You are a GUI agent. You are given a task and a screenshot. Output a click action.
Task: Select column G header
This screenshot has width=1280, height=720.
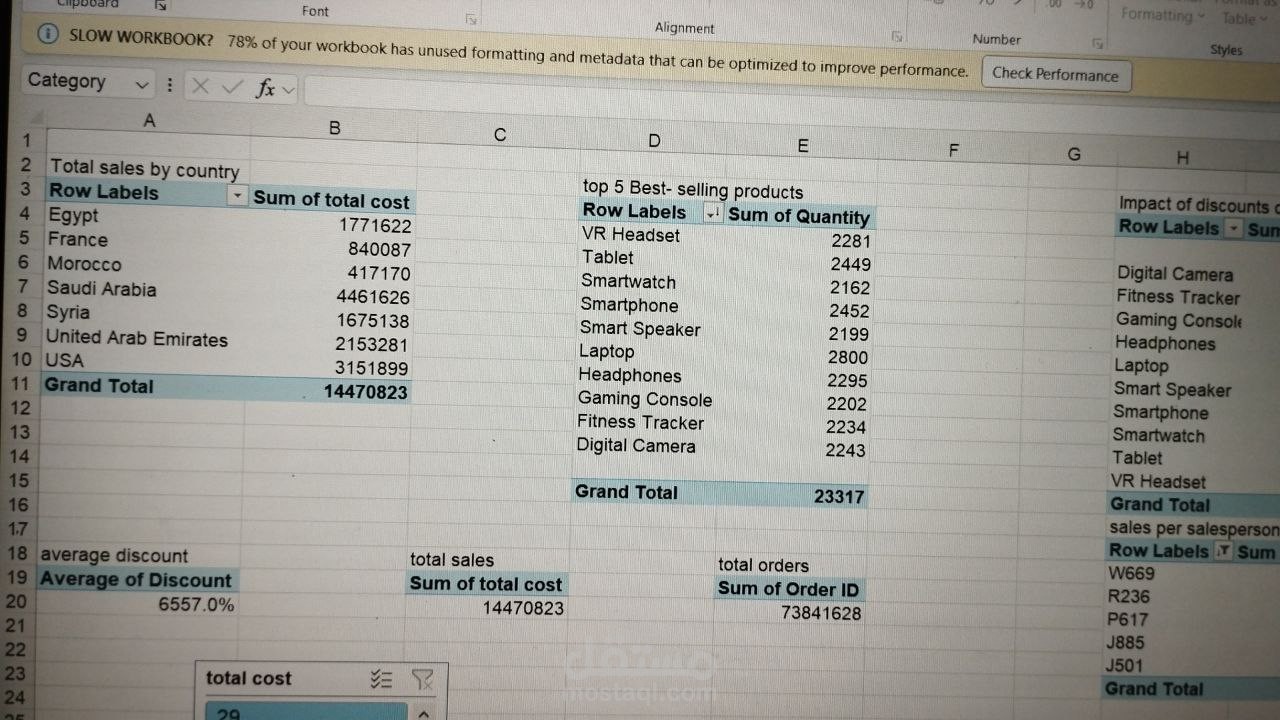(1074, 154)
